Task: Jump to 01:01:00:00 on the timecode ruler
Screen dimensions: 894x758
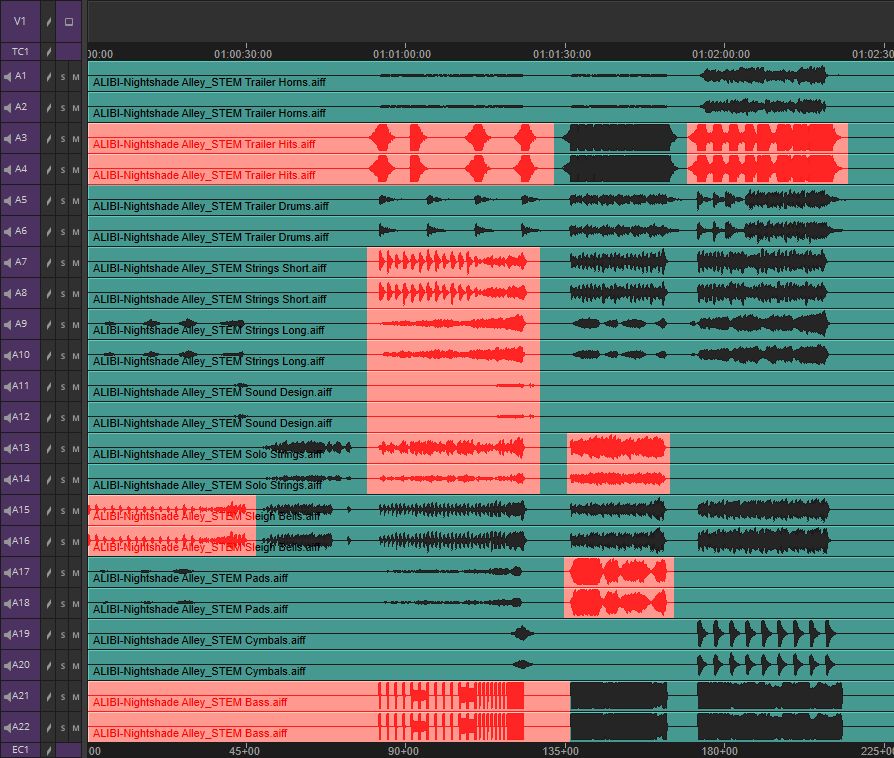Action: 403,54
